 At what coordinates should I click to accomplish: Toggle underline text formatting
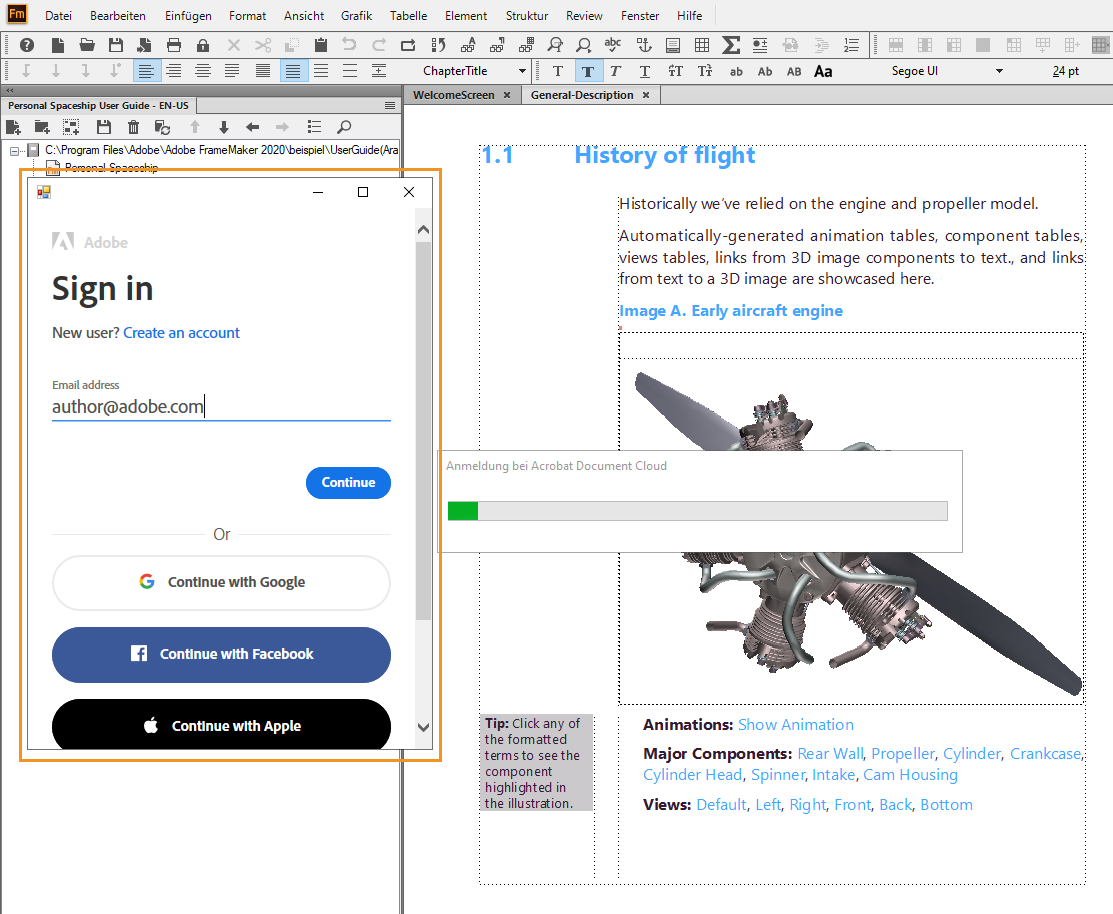(645, 71)
